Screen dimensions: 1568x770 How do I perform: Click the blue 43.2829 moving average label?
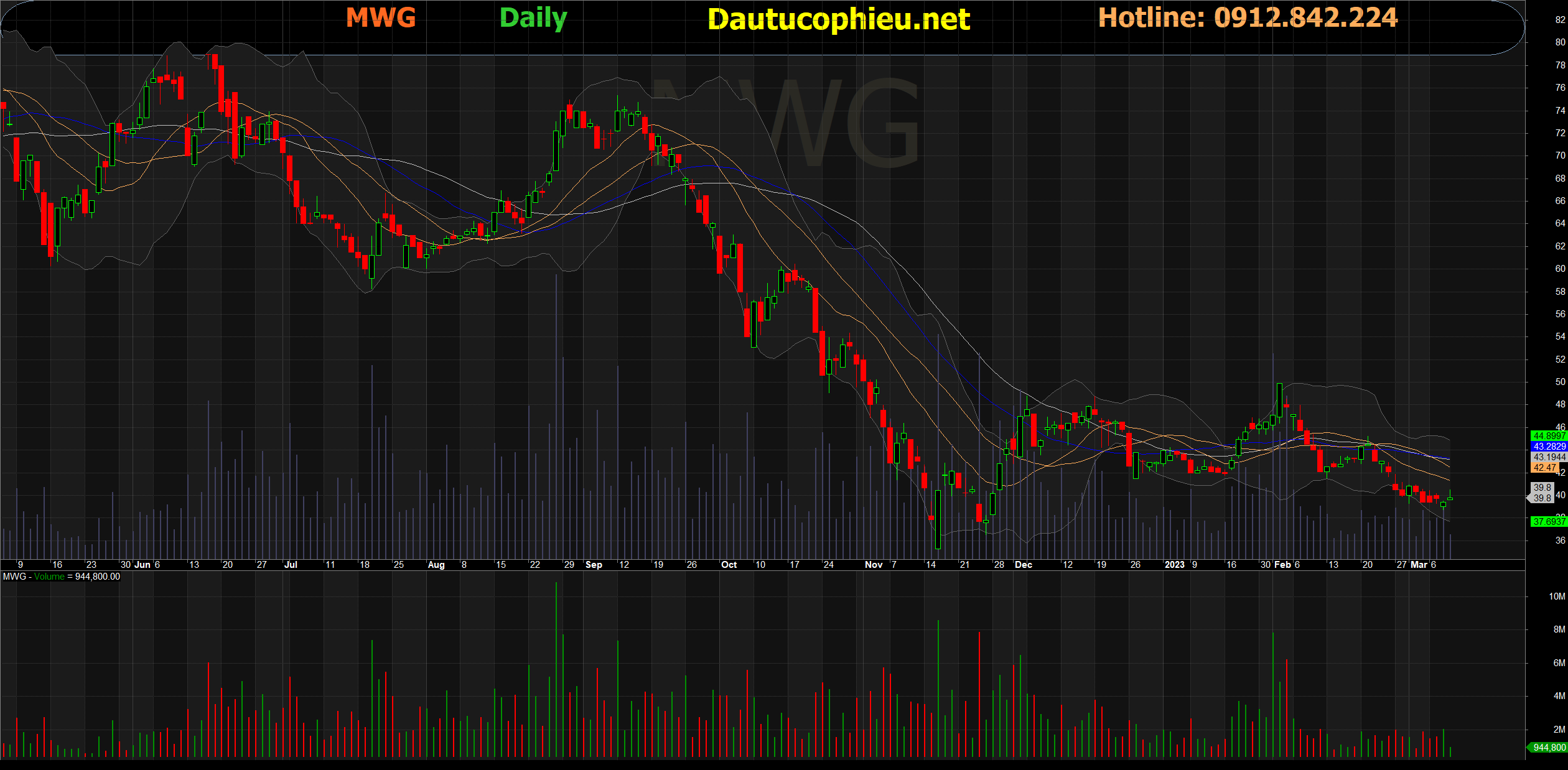[1548, 447]
